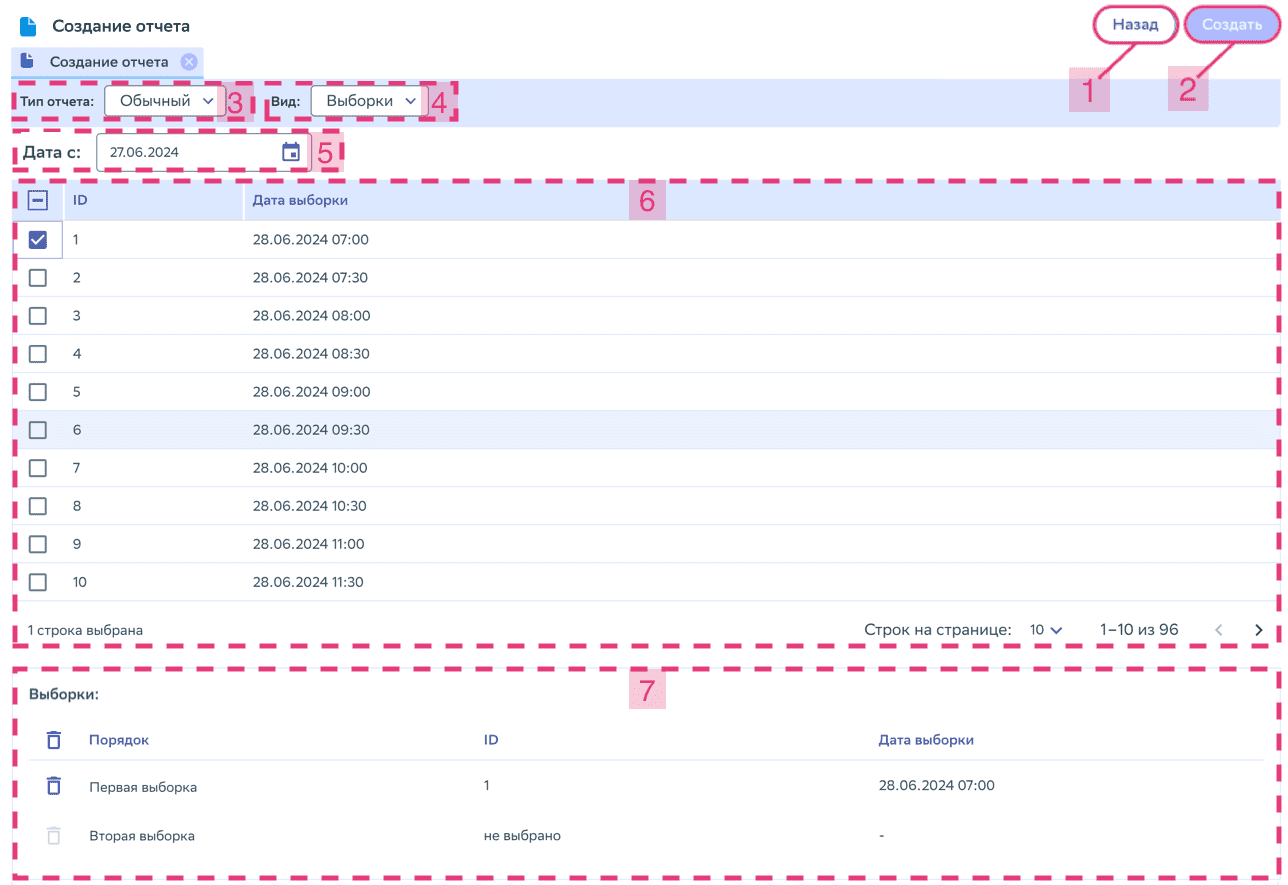Click trash icon beside Первая выборка
The height and width of the screenshot is (885, 1288).
pos(54,786)
